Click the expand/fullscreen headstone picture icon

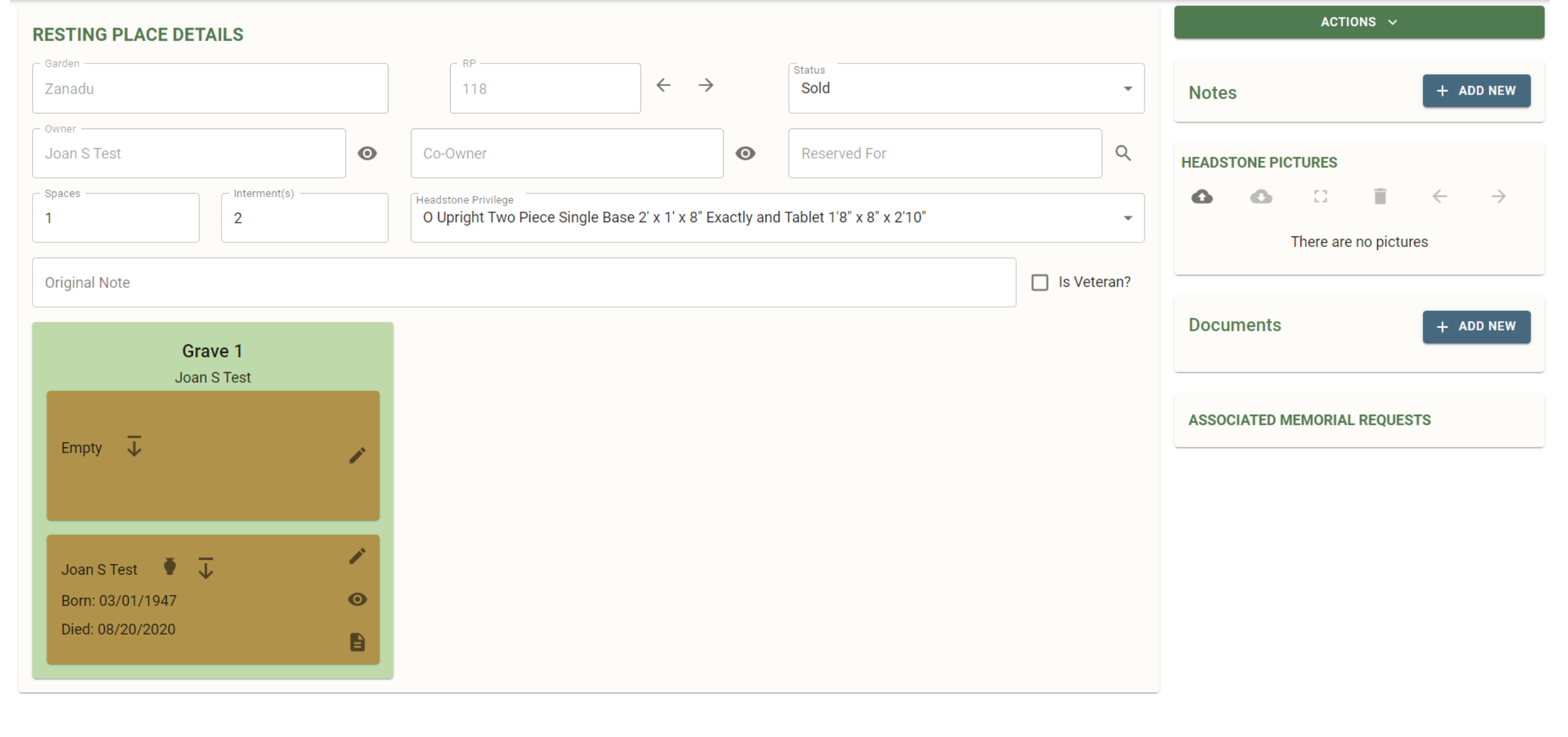click(1321, 195)
